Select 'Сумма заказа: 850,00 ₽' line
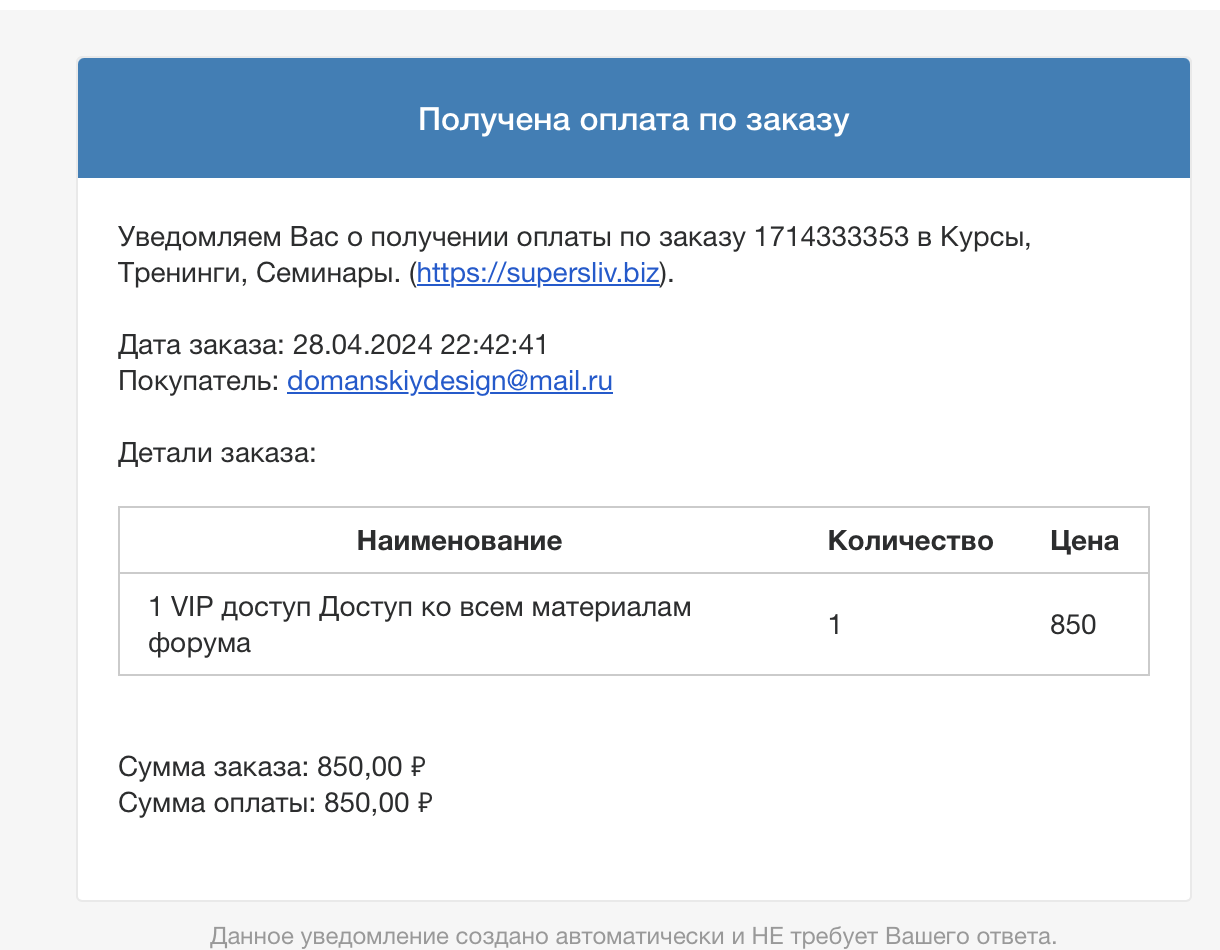The height and width of the screenshot is (950, 1220). click(273, 767)
